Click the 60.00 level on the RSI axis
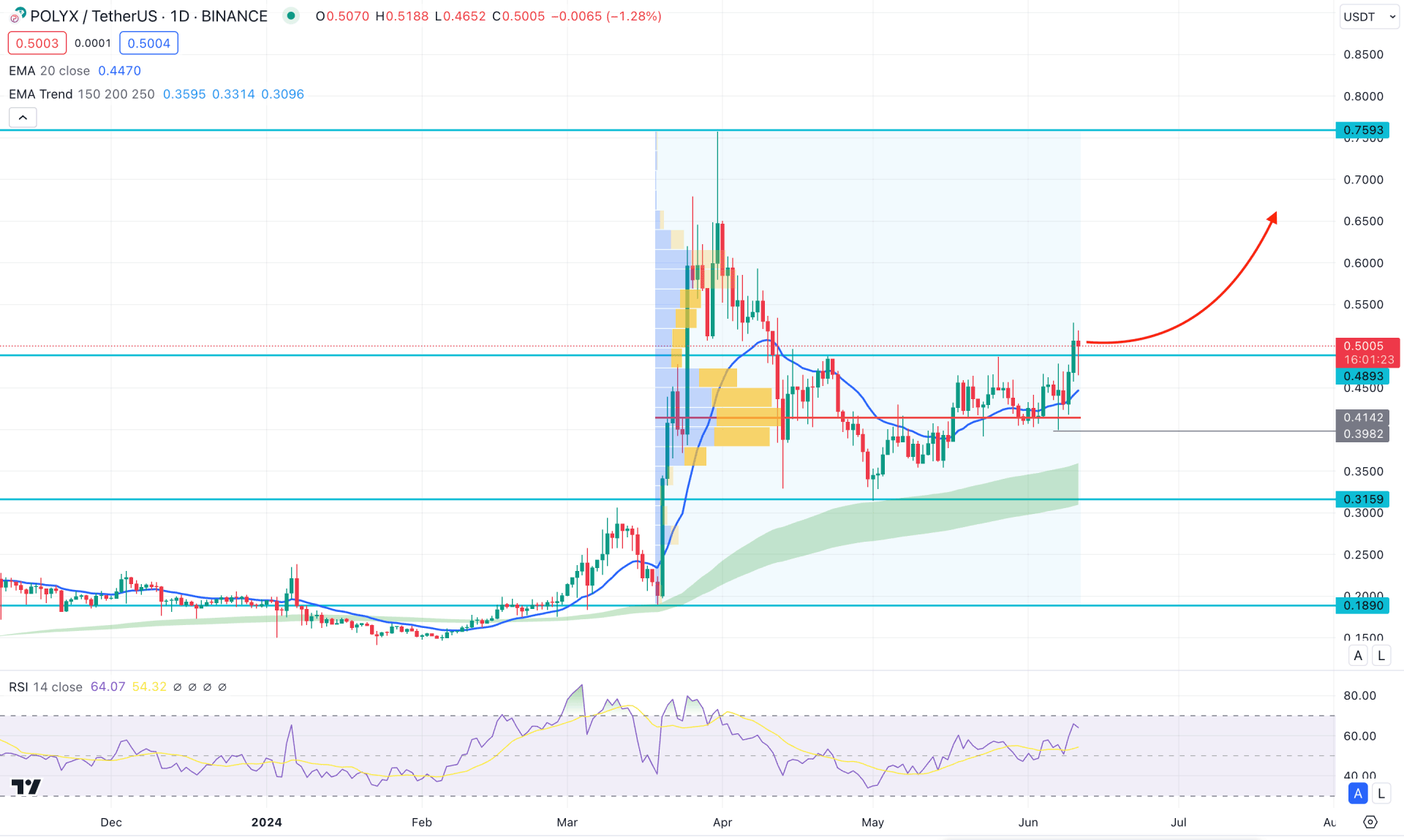Image resolution: width=1404 pixels, height=840 pixels. pyautogui.click(x=1359, y=736)
